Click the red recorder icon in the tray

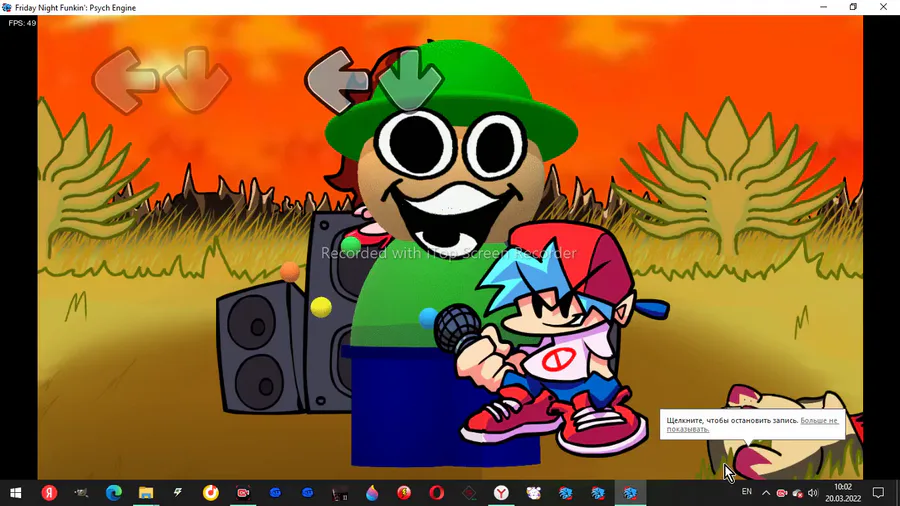(781, 493)
